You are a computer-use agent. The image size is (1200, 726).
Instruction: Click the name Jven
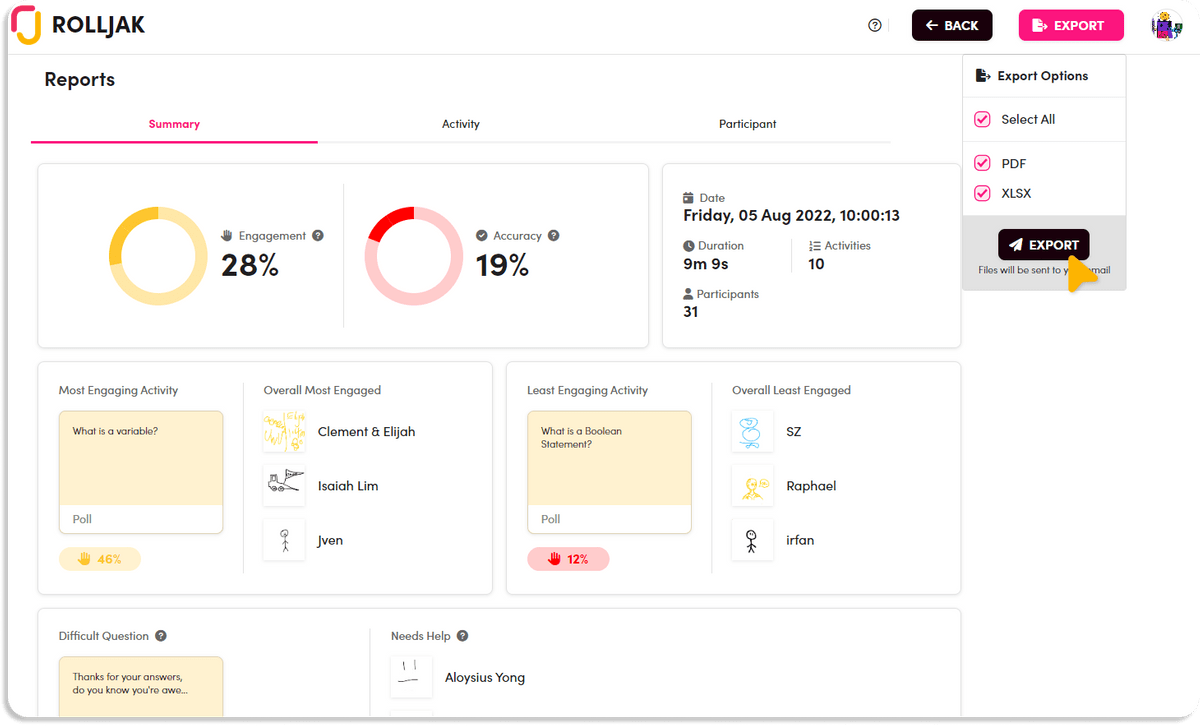[330, 540]
